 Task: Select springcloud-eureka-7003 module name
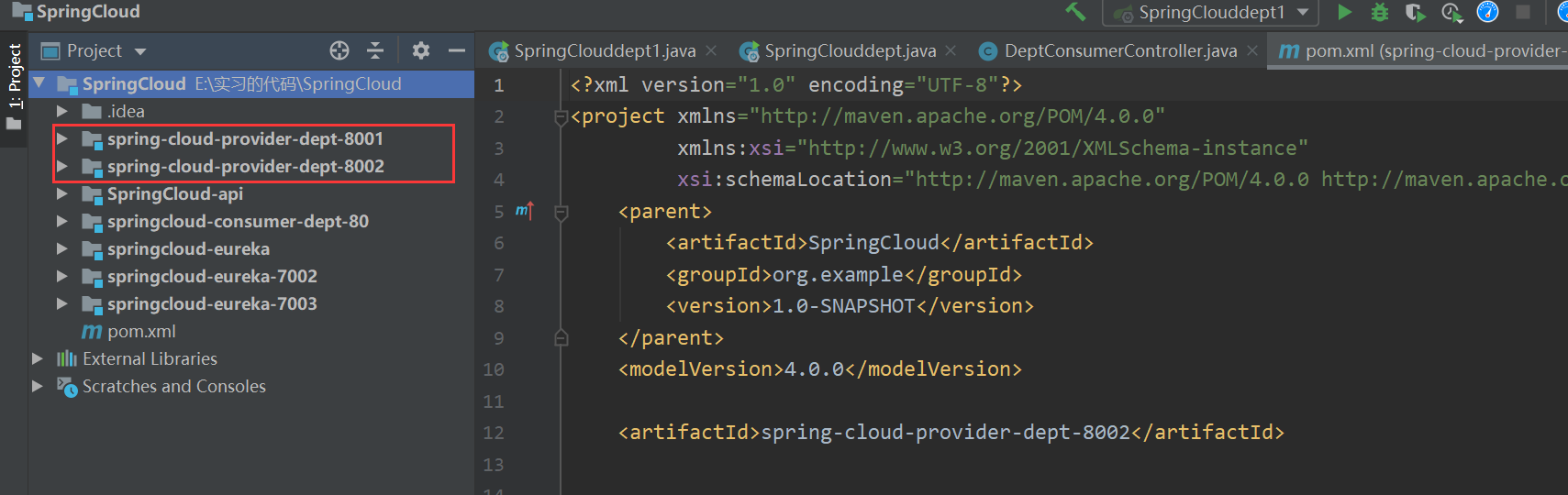tap(212, 303)
